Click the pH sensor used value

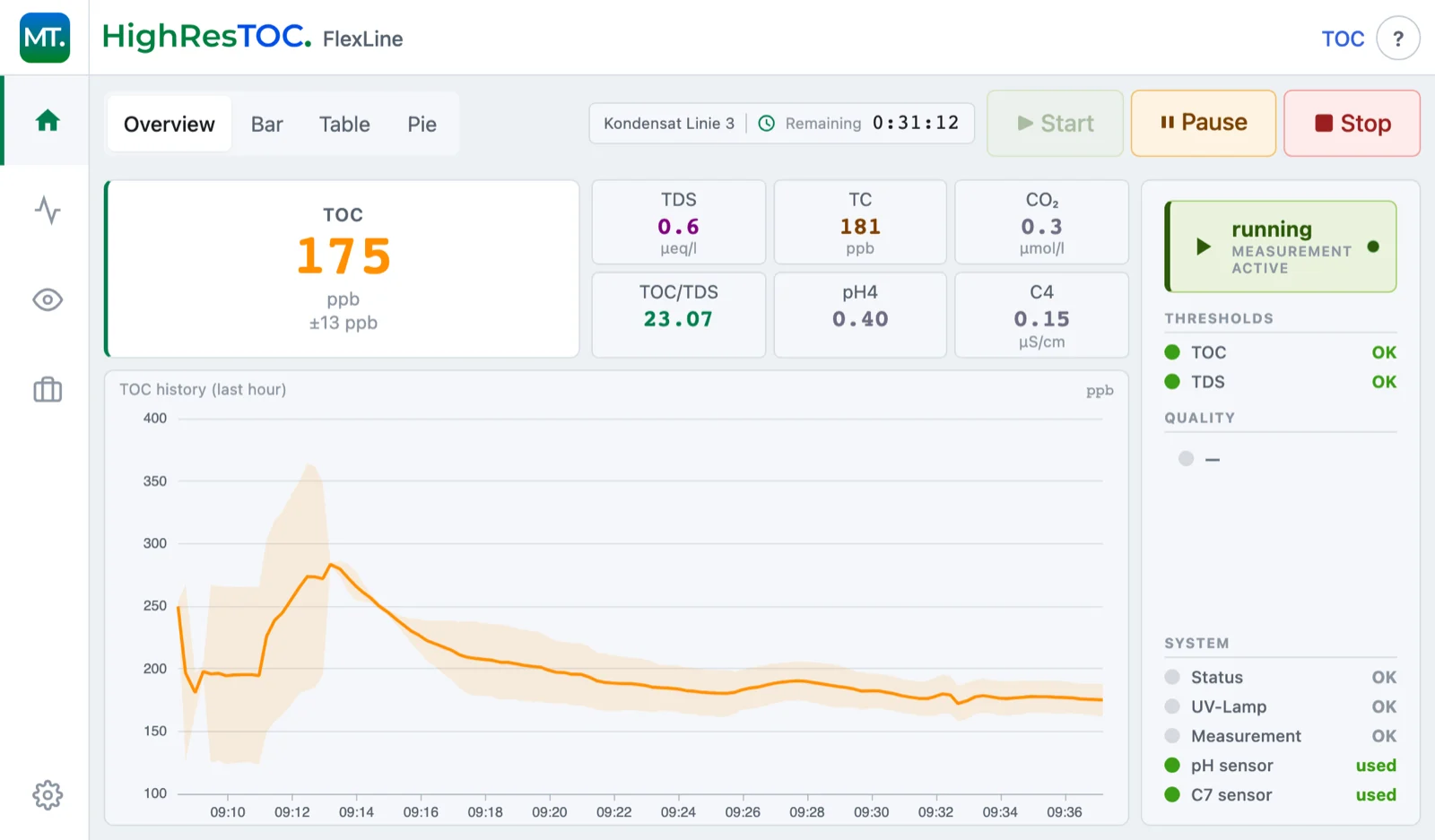(1376, 766)
